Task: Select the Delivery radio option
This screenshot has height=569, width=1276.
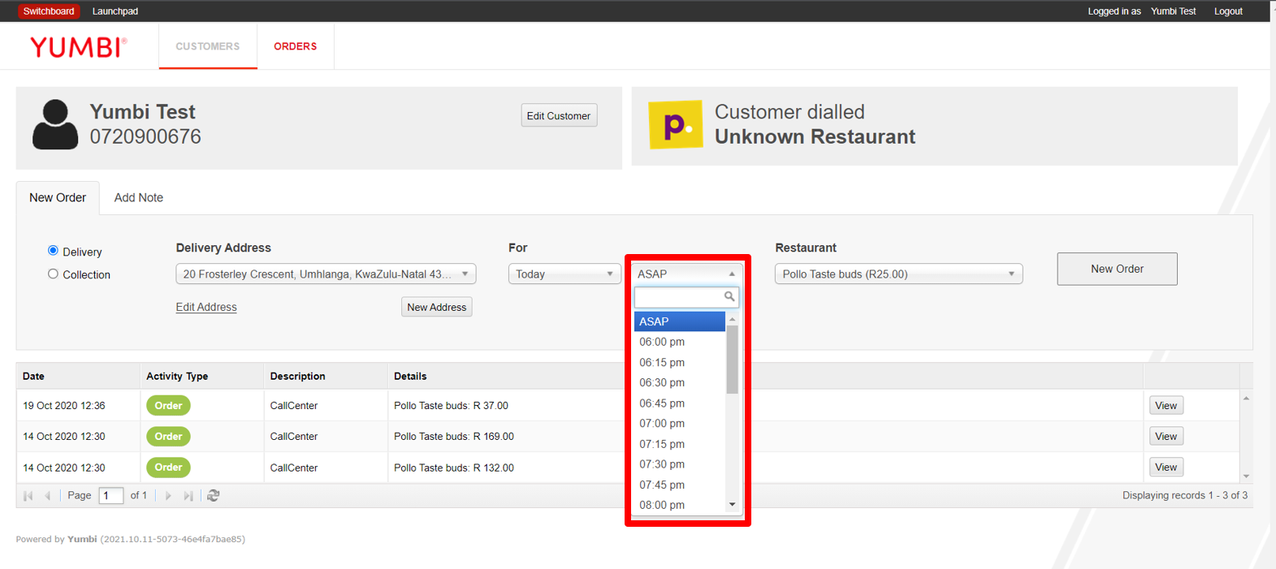Action: tap(53, 251)
